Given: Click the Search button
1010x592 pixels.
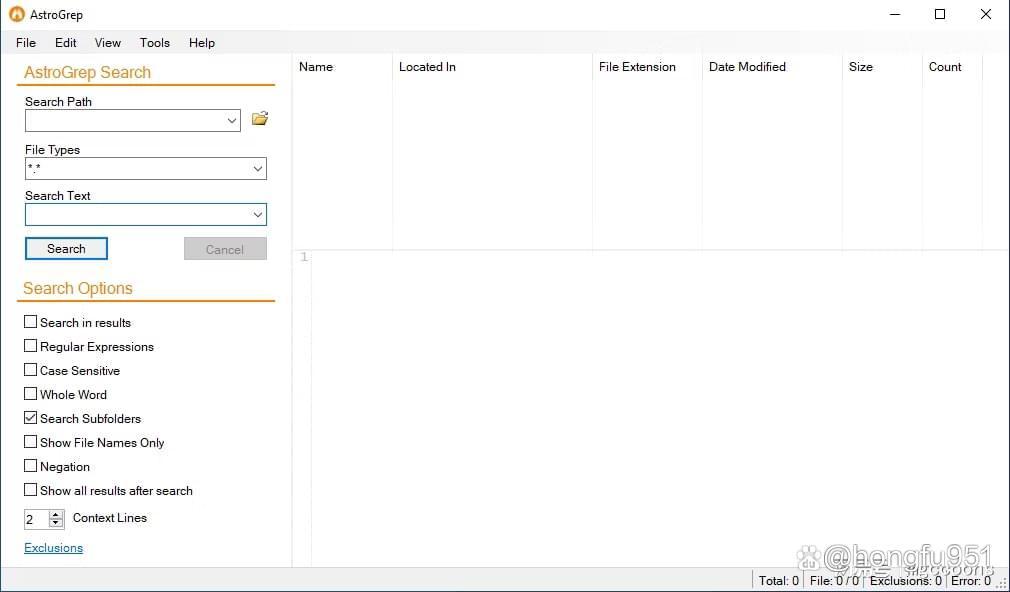Looking at the screenshot, I should (66, 249).
